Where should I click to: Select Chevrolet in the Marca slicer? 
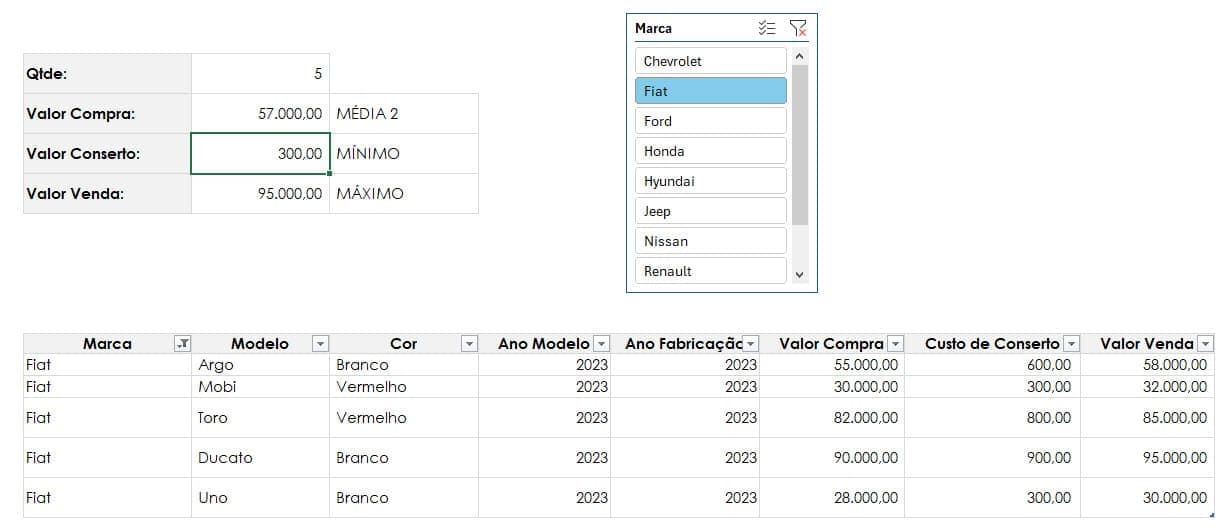coord(711,61)
